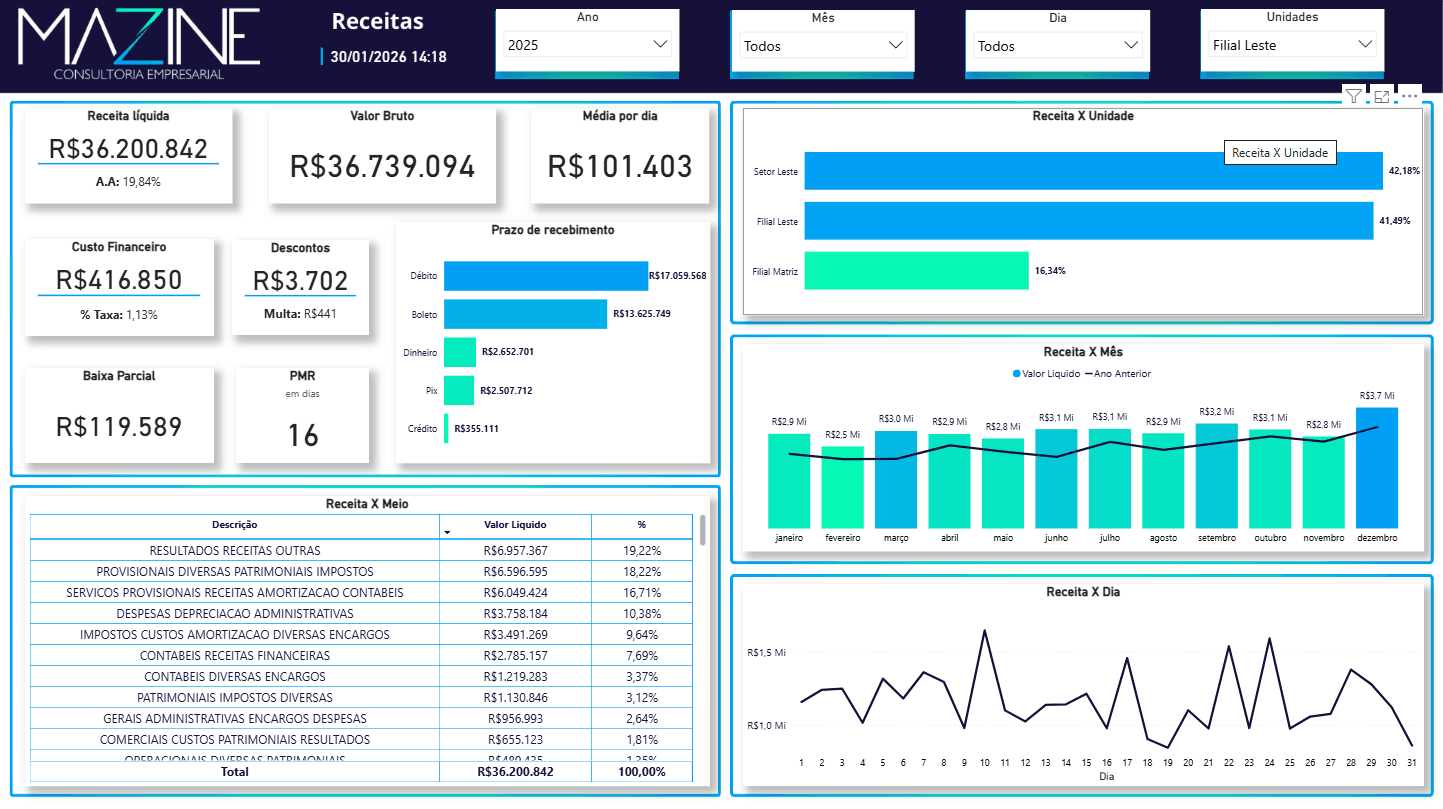Click the dezembro bar in Receita X Mês

1376,468
